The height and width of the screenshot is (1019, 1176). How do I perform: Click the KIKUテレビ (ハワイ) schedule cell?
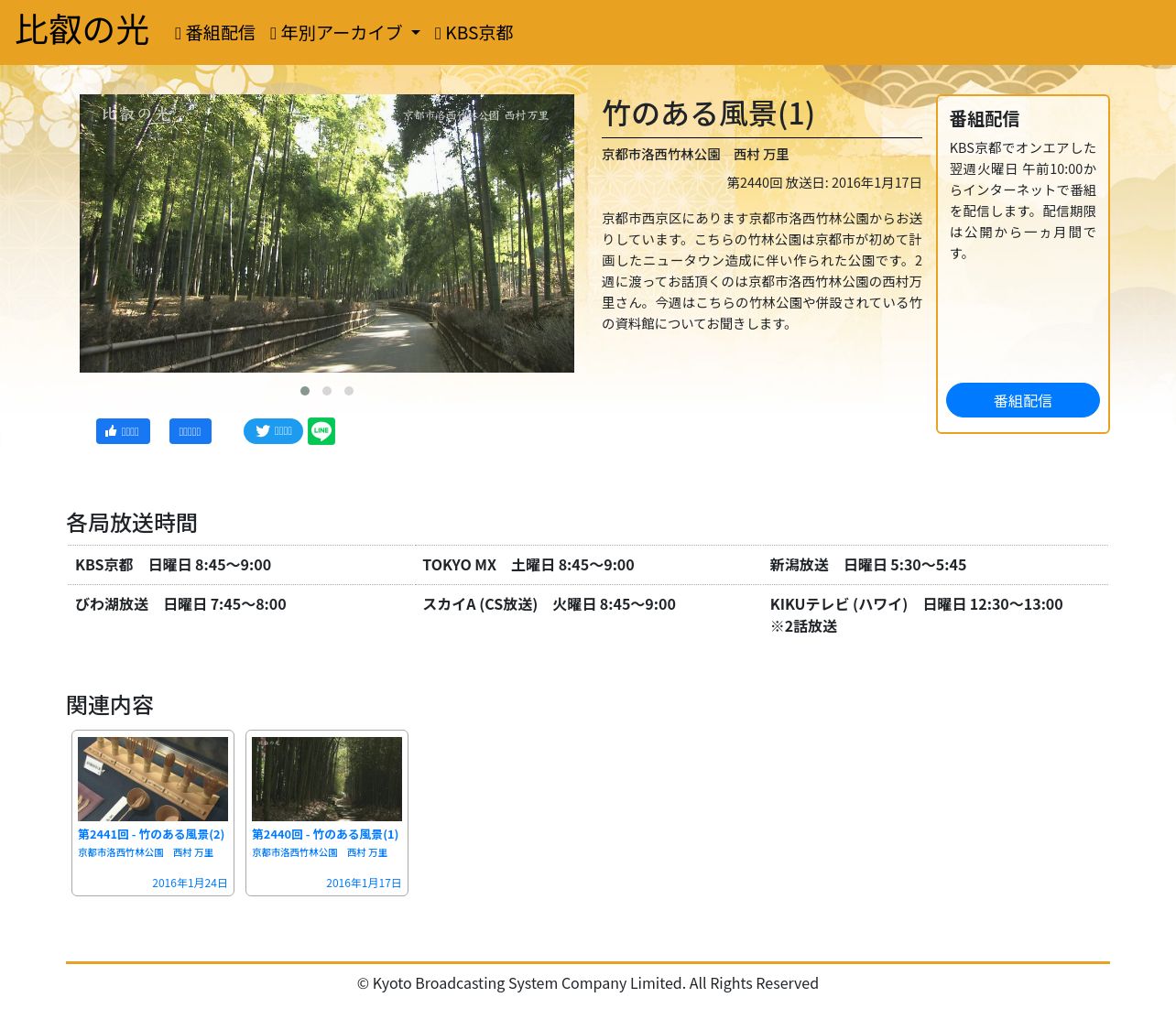935,615
